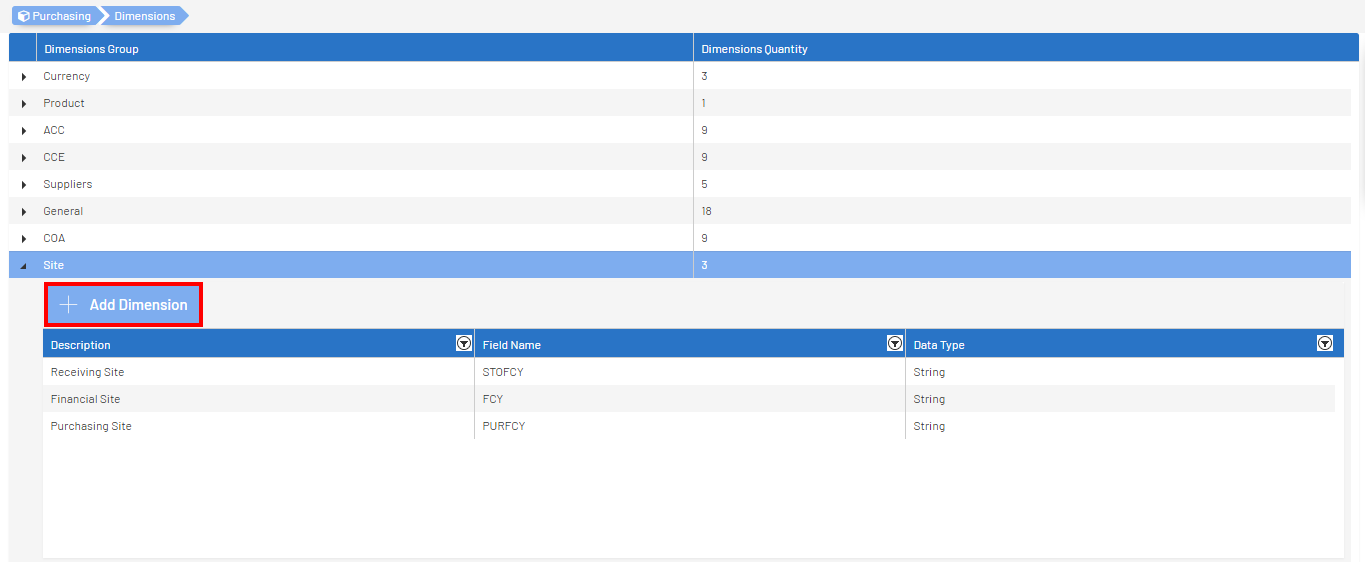Viewport: 1365px width, 562px height.
Task: Select the Receiving Site row
Action: [x=88, y=372]
